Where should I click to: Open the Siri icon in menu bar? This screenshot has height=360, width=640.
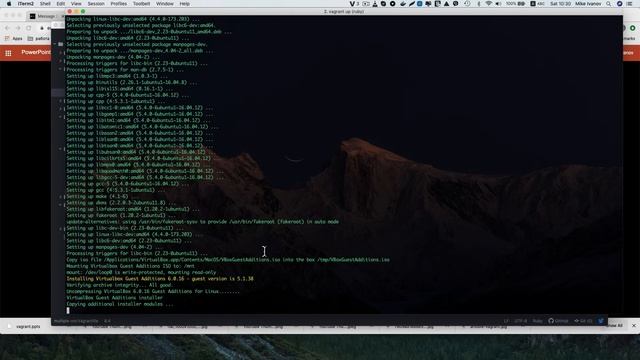620,4
